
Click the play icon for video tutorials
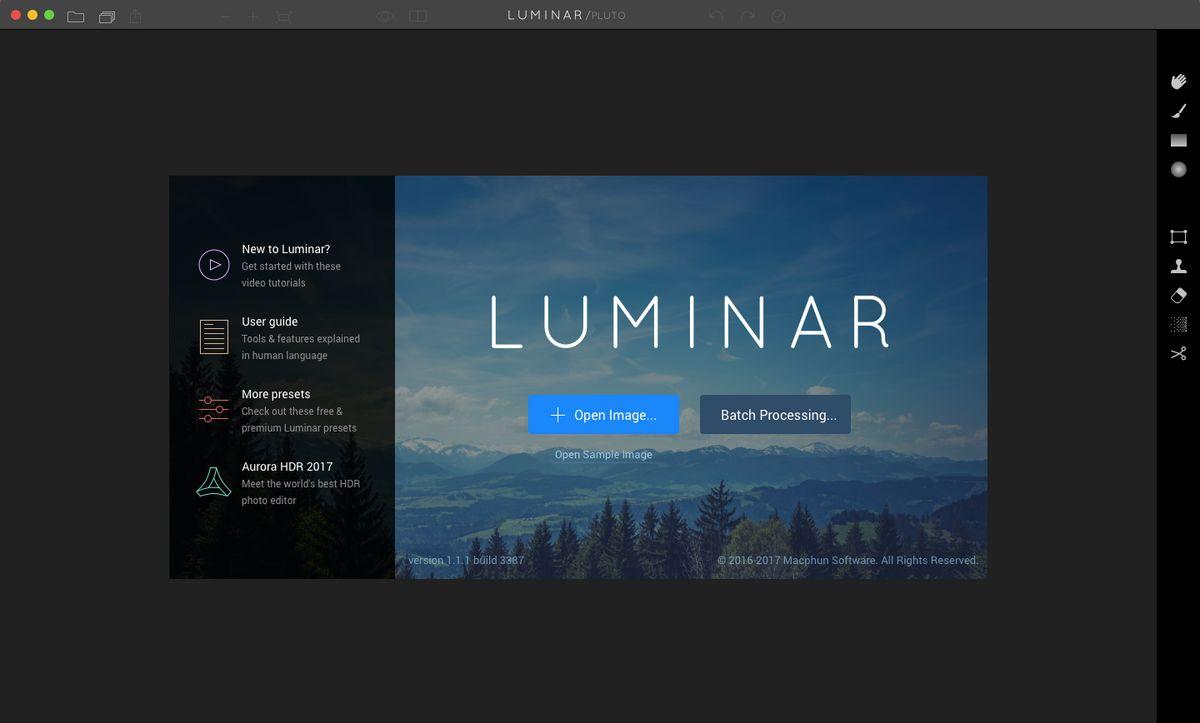(214, 265)
